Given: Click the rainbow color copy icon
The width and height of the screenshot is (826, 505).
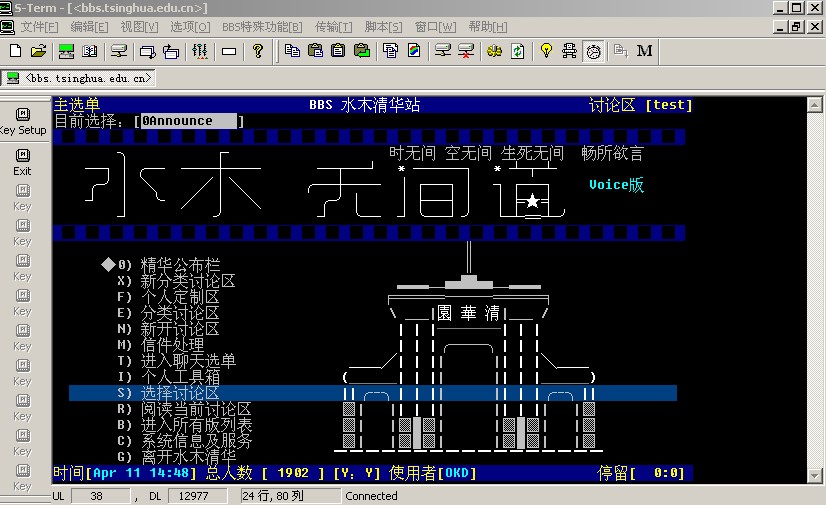Looking at the screenshot, I should pyautogui.click(x=414, y=51).
